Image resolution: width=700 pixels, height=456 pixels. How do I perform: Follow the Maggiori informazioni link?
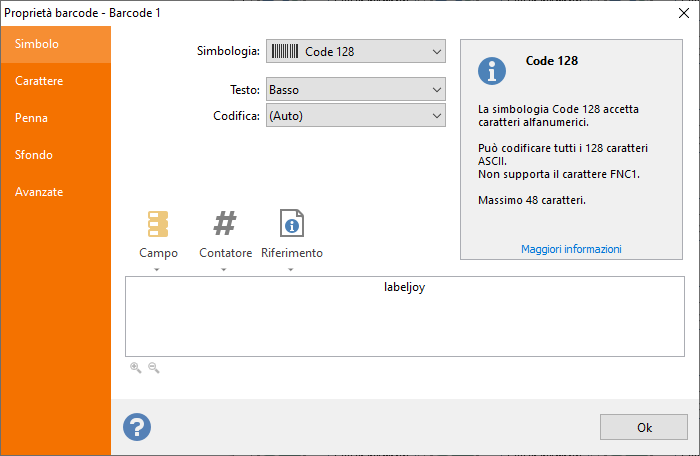(x=571, y=249)
